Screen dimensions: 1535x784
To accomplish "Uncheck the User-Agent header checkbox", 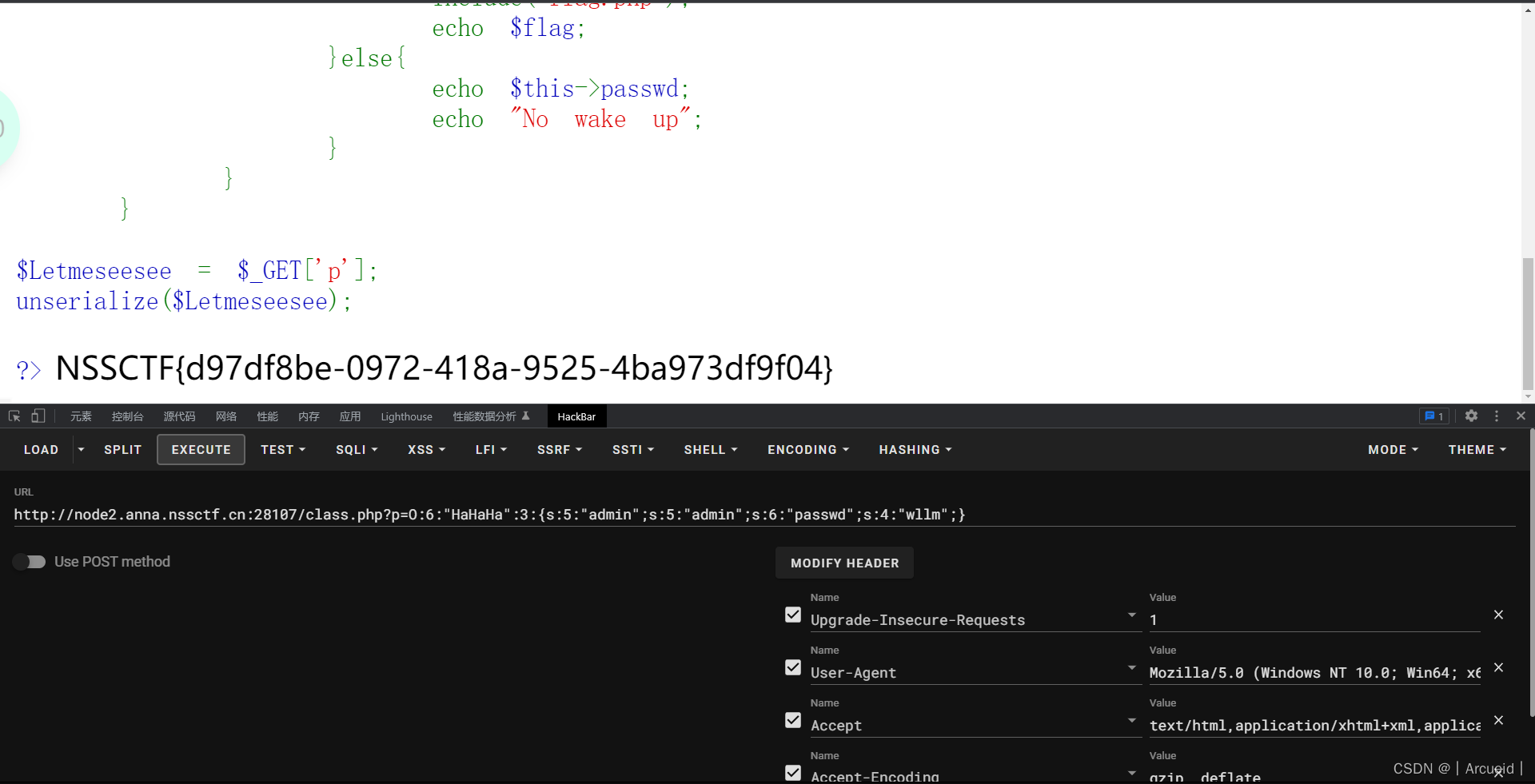I will 793,667.
